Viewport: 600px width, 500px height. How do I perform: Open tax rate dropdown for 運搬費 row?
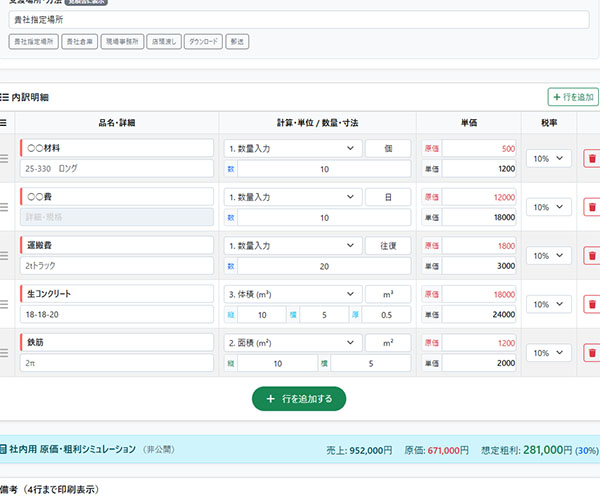click(x=548, y=256)
